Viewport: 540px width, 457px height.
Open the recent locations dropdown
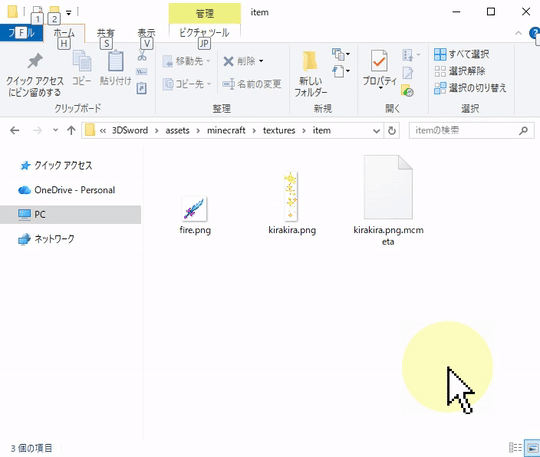tap(55, 131)
